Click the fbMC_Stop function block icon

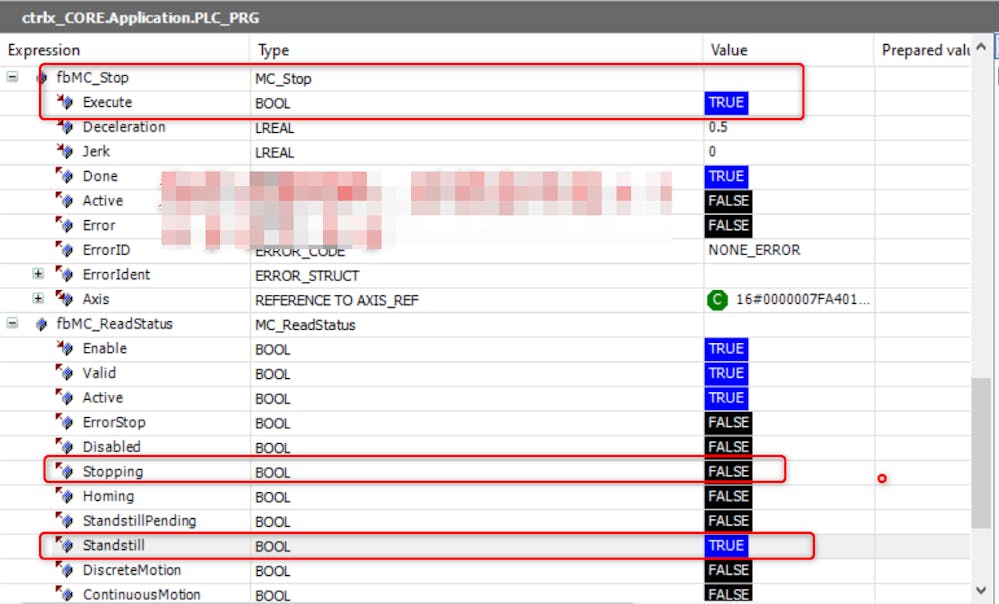point(41,78)
